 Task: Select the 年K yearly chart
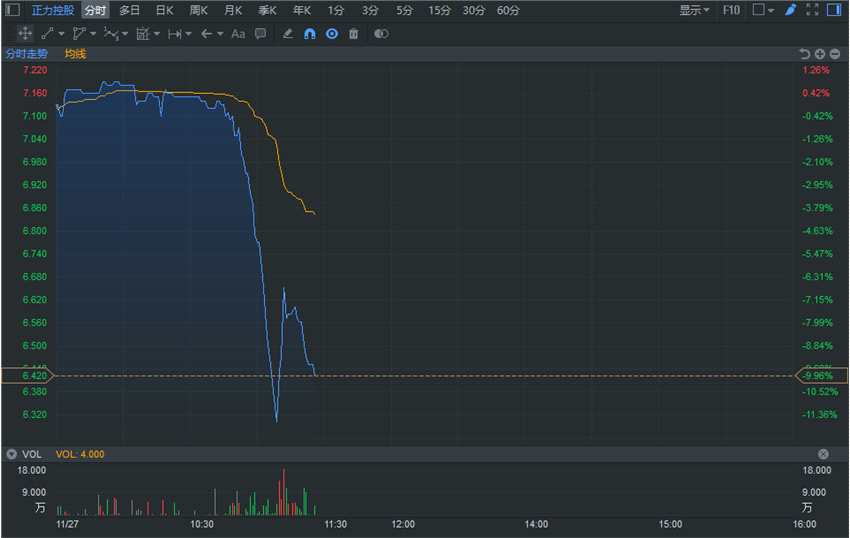point(302,10)
